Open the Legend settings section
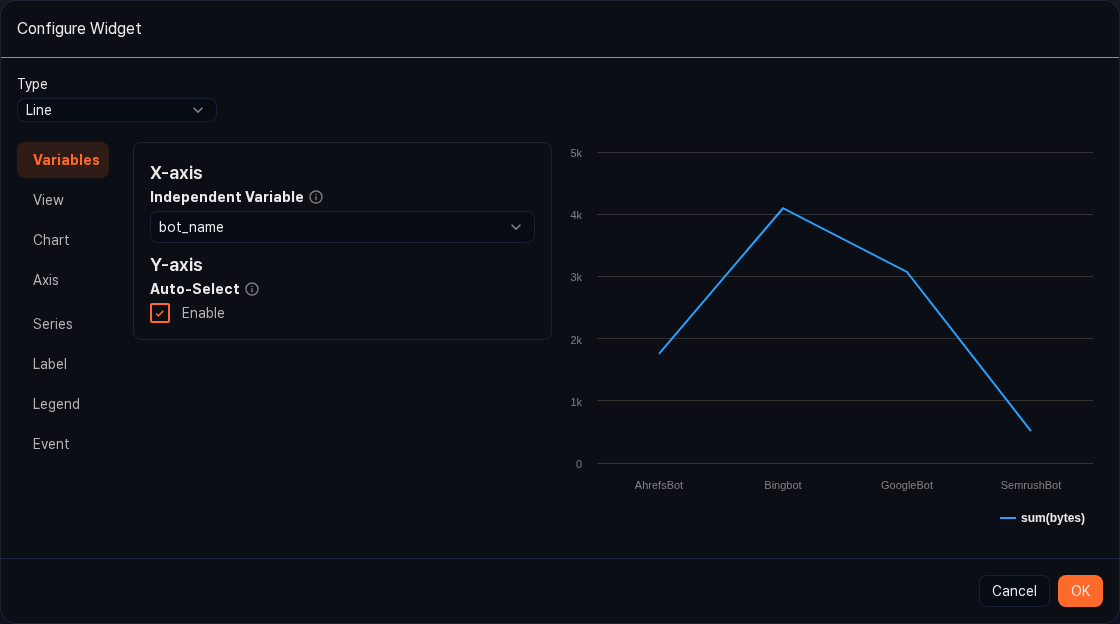This screenshot has height=624, width=1120. (56, 404)
